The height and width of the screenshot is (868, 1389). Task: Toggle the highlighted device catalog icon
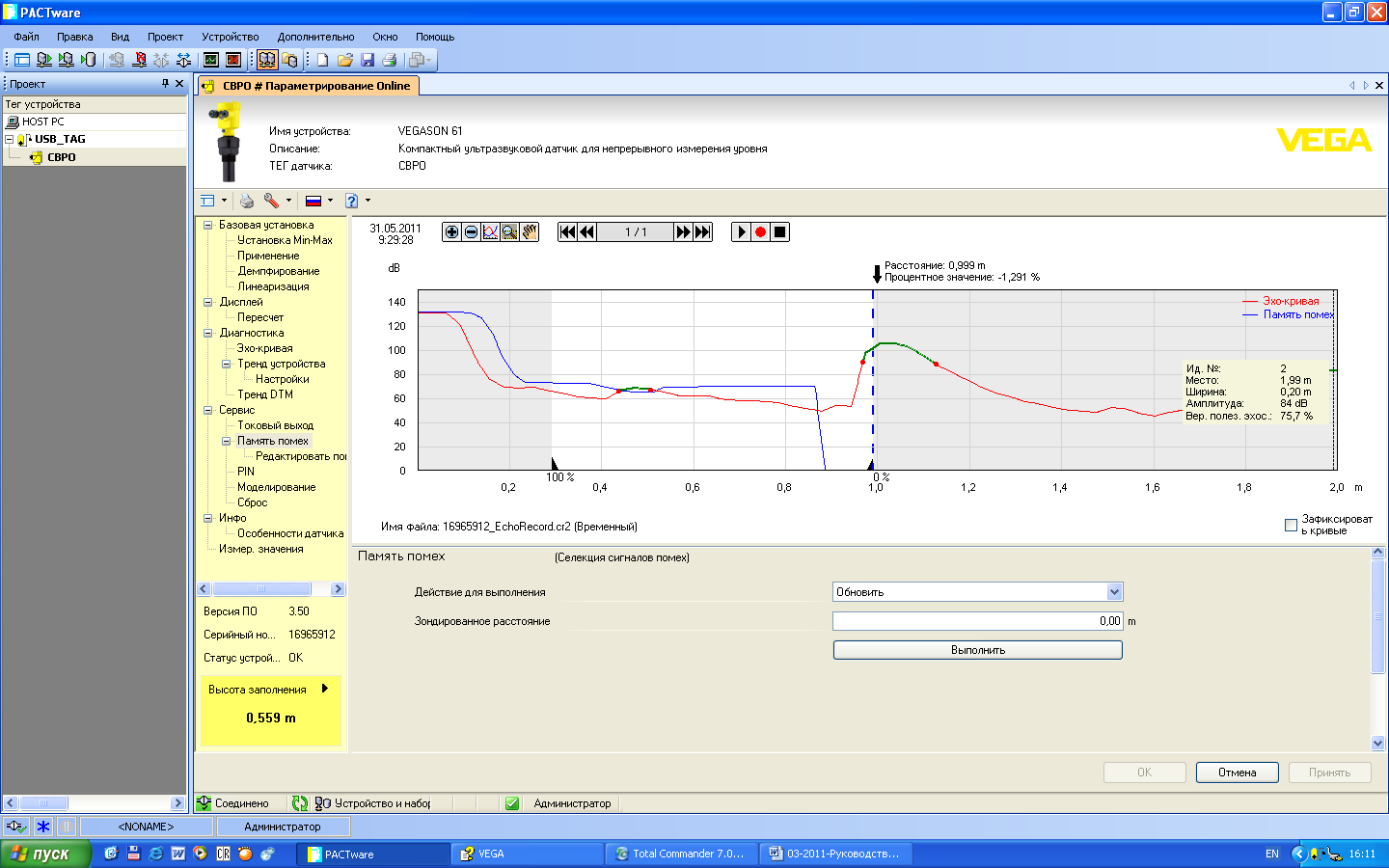pos(267,60)
